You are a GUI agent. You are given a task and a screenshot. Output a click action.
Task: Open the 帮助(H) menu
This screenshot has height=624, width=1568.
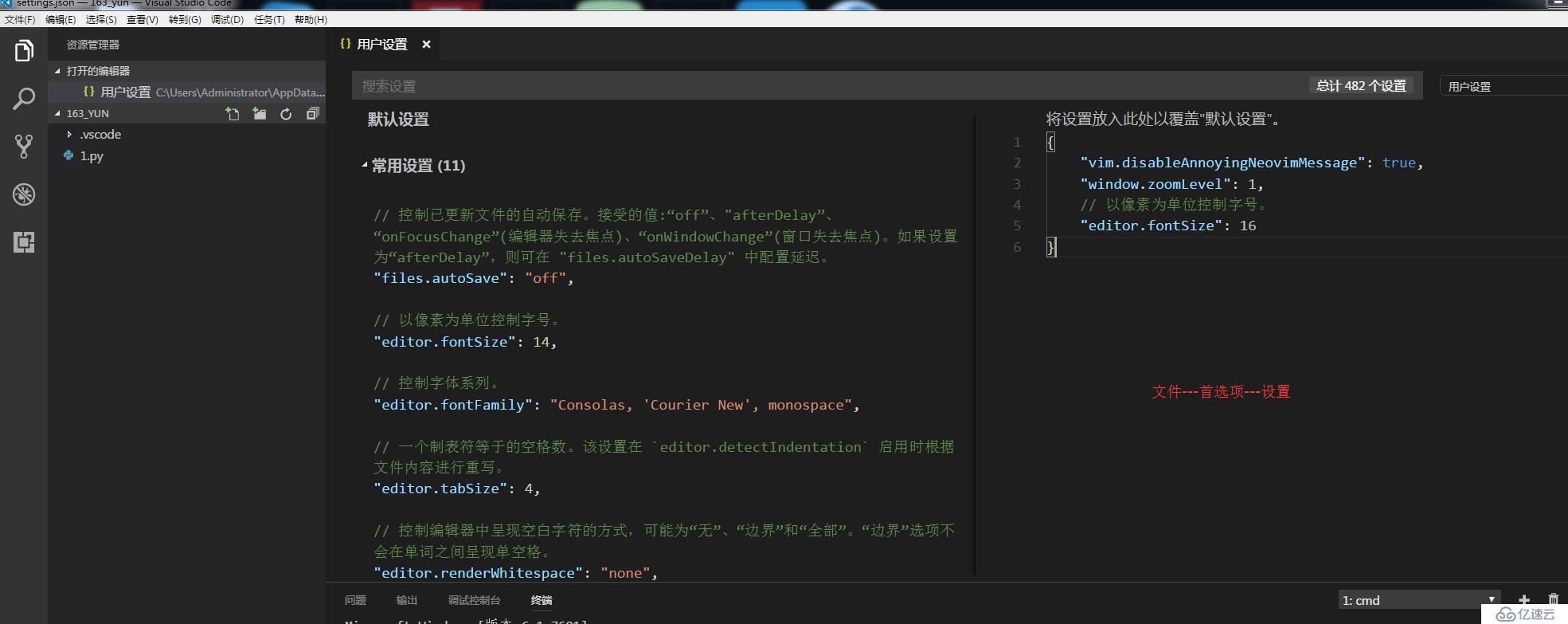311,19
